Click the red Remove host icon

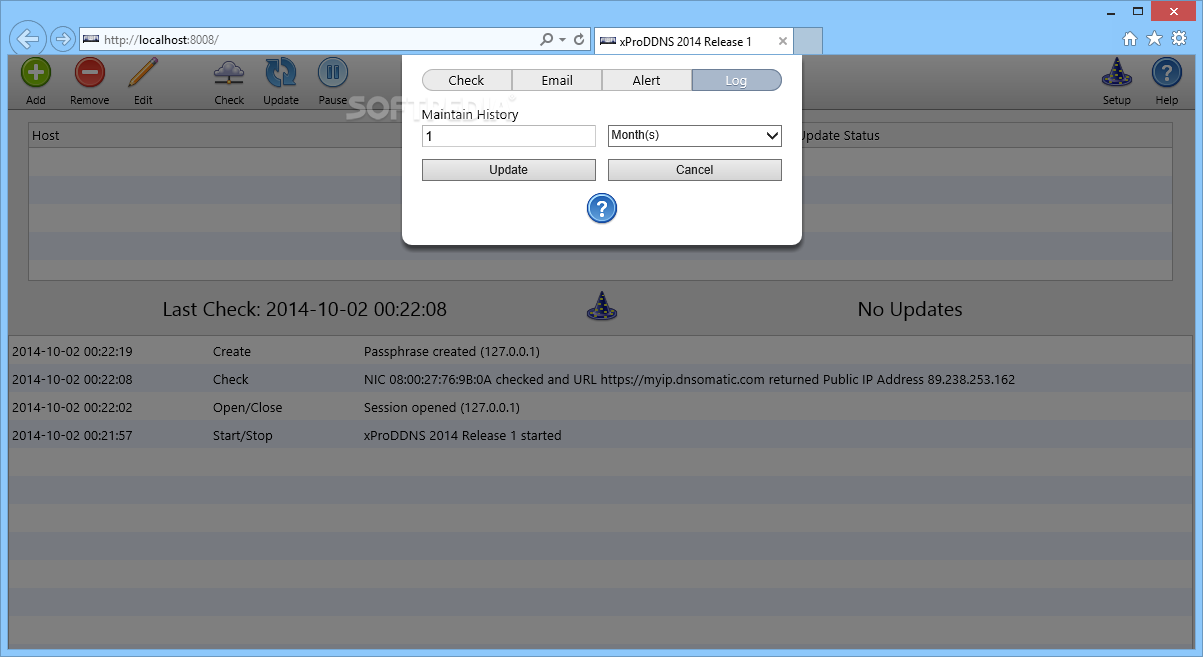click(x=90, y=73)
